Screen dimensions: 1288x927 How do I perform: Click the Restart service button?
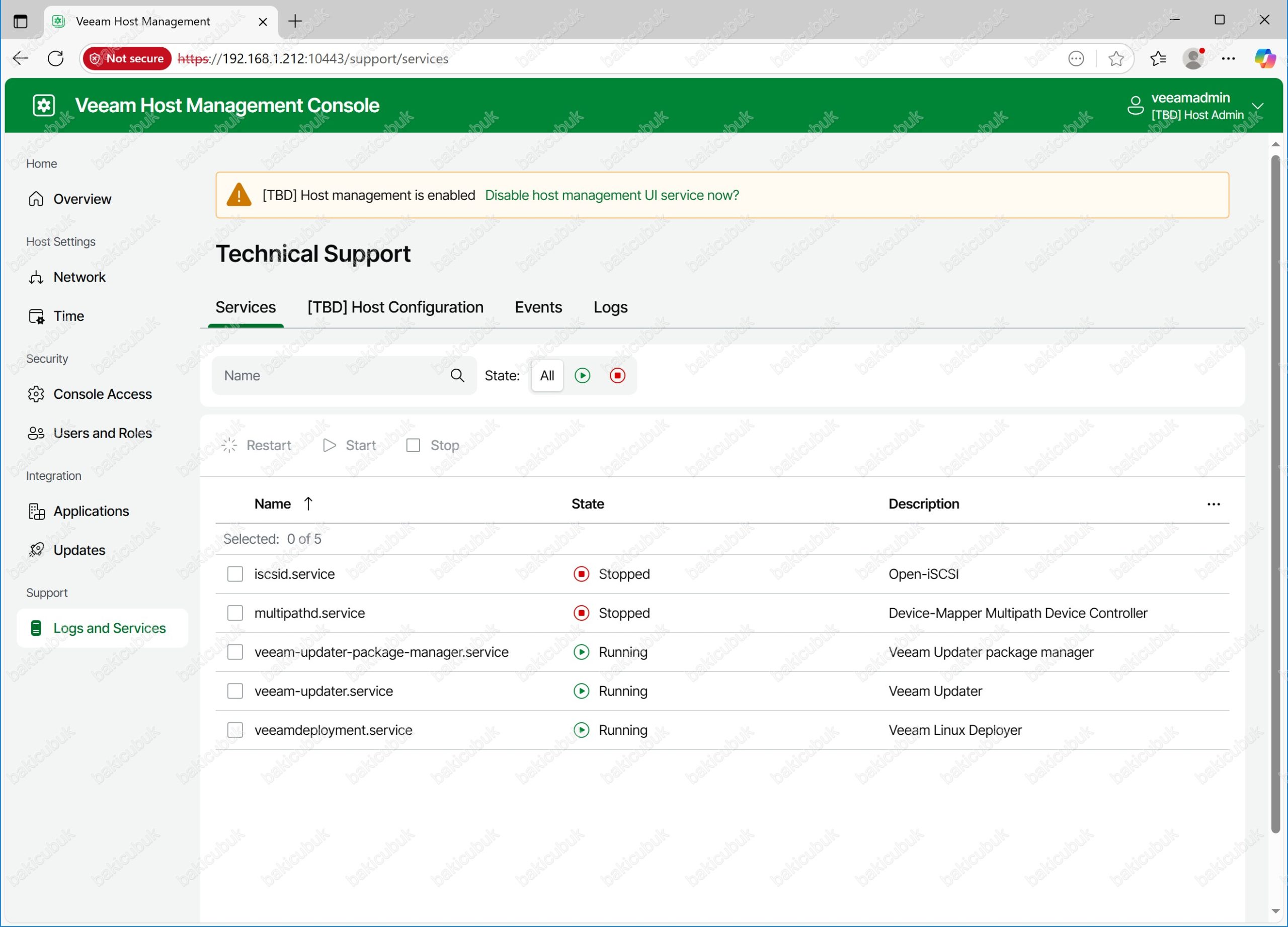point(256,446)
